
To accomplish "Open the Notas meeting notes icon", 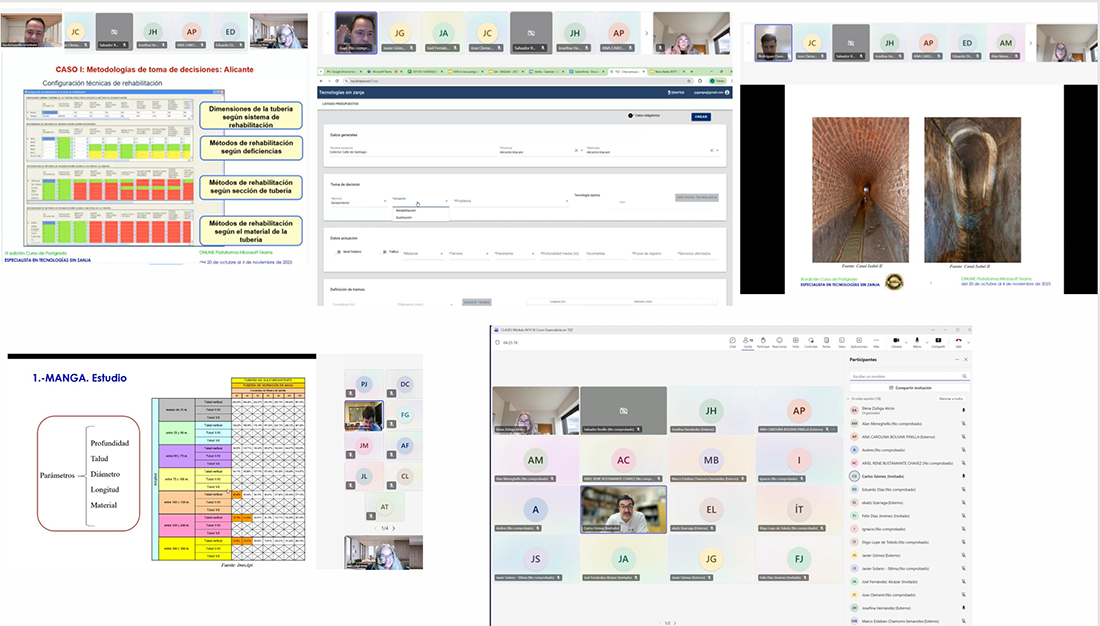I will (x=826, y=340).
